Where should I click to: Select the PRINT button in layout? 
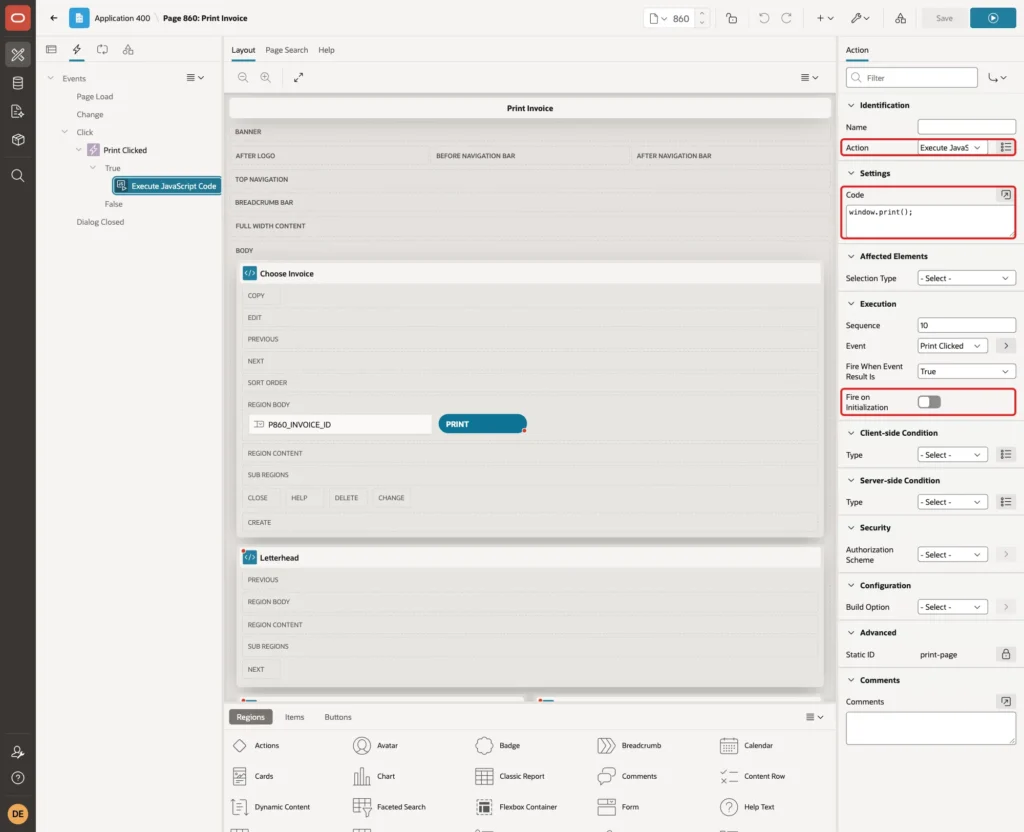click(482, 424)
